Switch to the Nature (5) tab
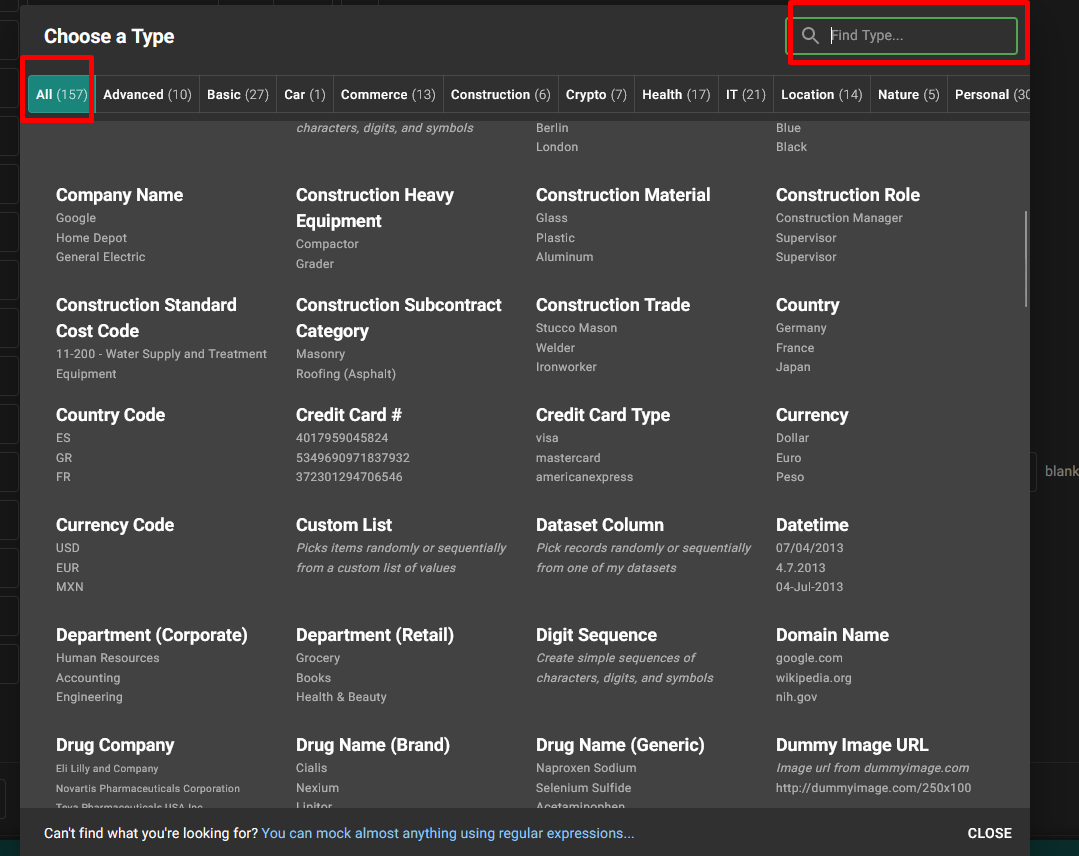 click(x=908, y=94)
